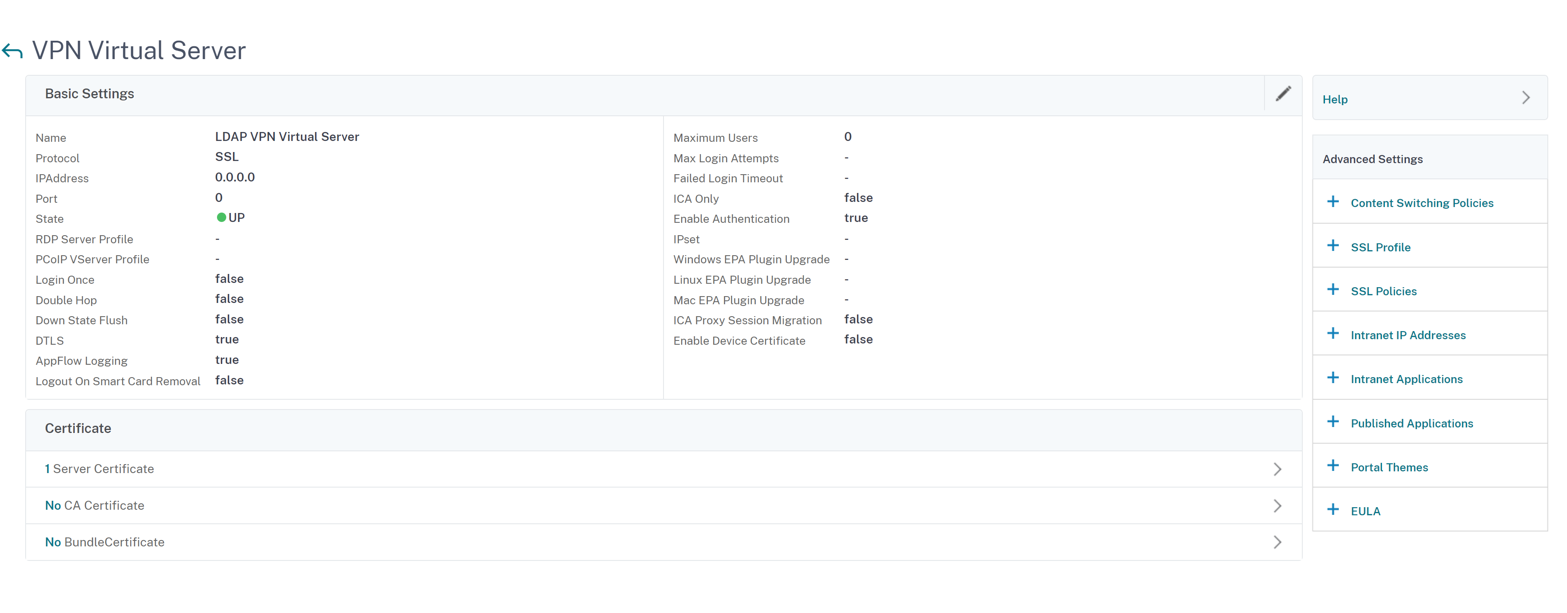Click the Help link text
This screenshot has width=1567, height=613.
pyautogui.click(x=1335, y=100)
